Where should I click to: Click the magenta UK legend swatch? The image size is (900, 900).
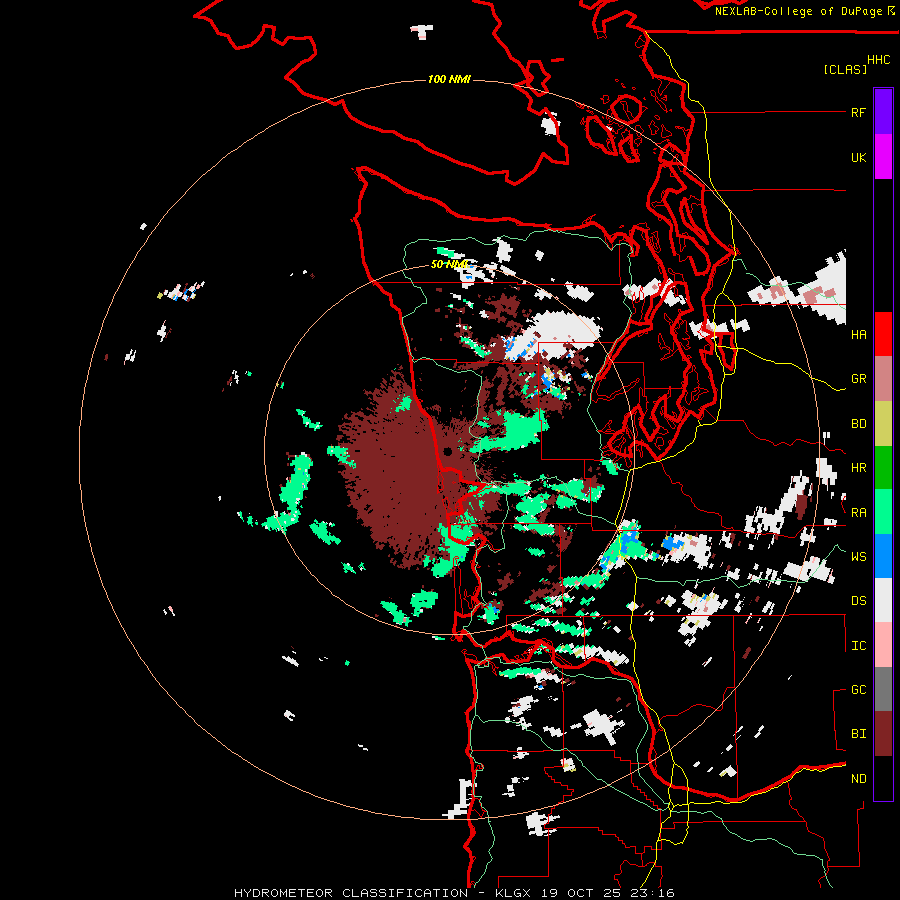(x=883, y=157)
